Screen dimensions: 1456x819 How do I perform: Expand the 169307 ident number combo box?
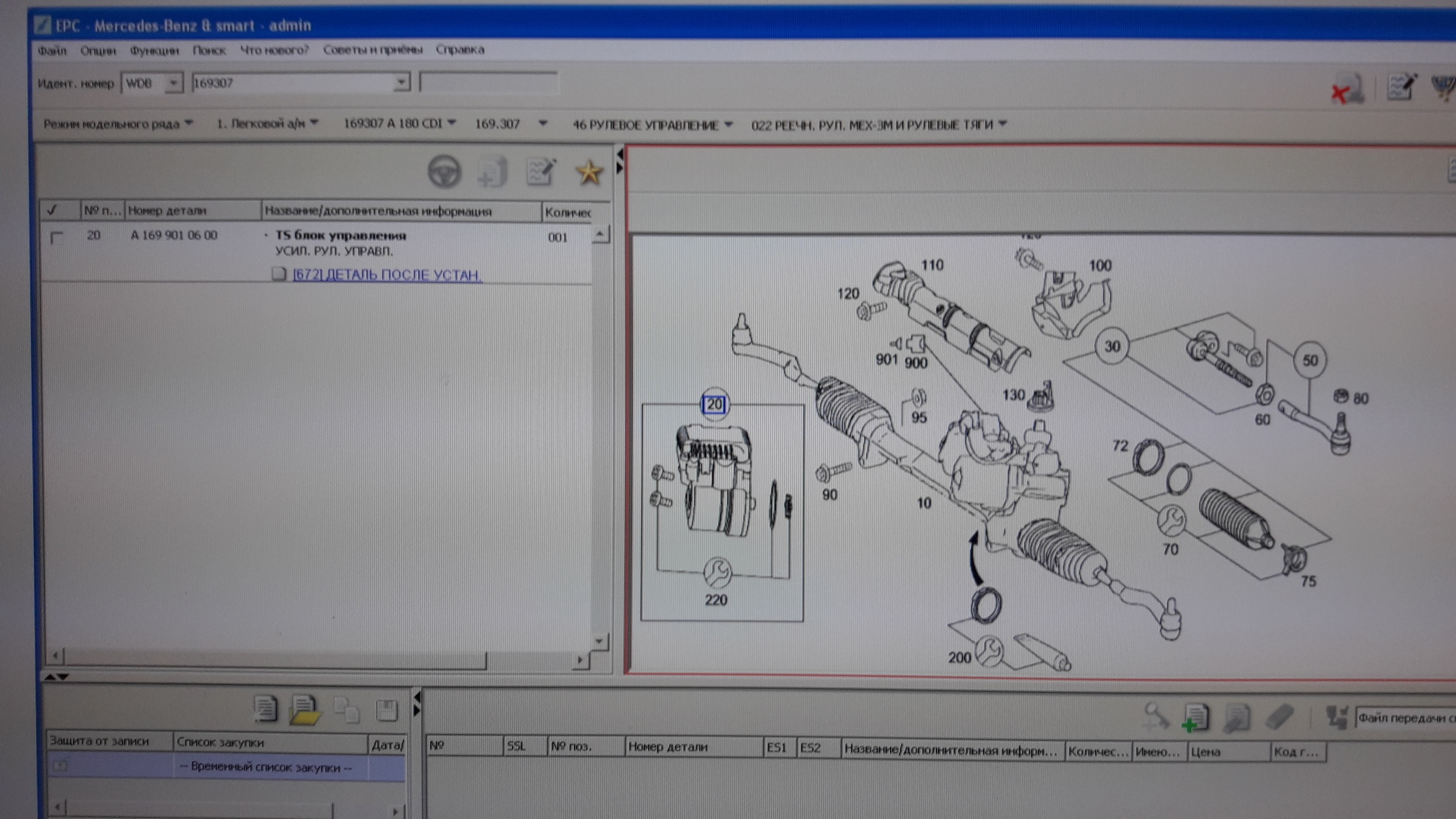pos(401,82)
